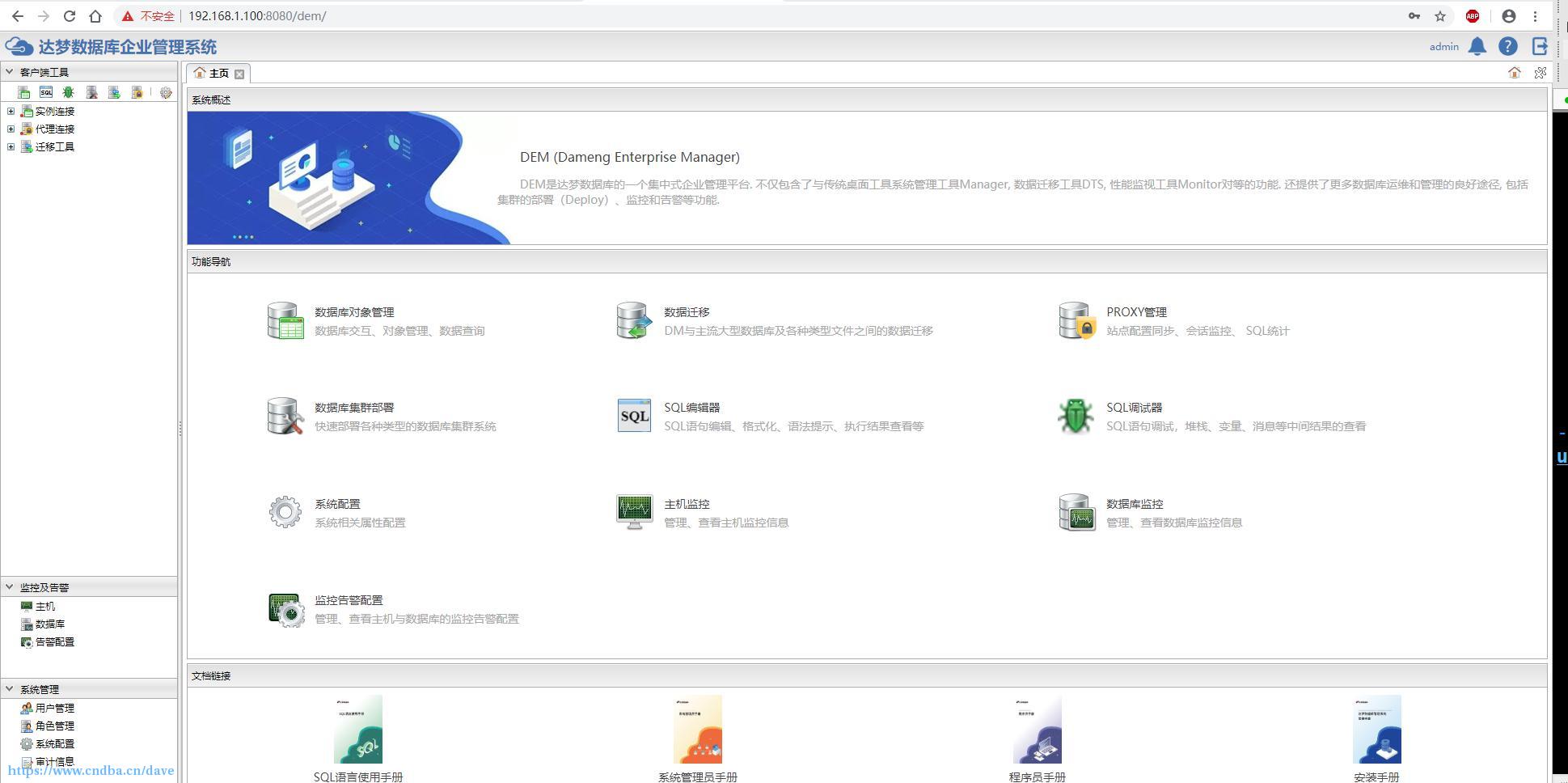
Task: Open SQL编辑器 navigation icon
Action: (x=634, y=416)
